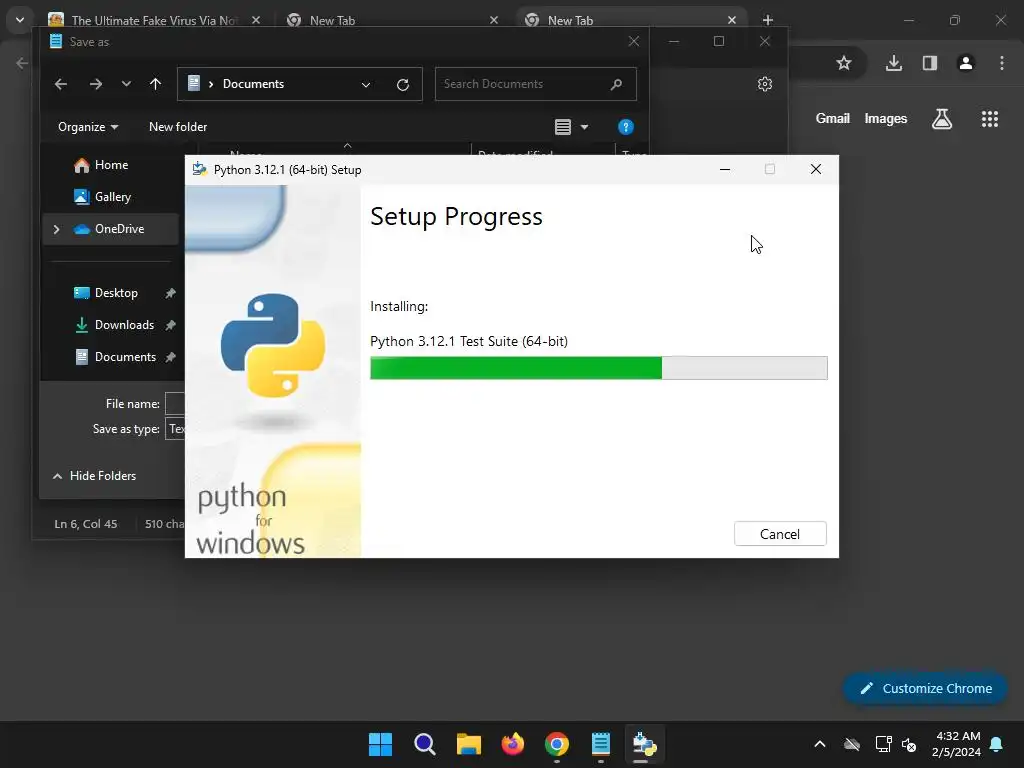The width and height of the screenshot is (1024, 768).
Task: Switch to the middle New Tab
Action: [392, 20]
